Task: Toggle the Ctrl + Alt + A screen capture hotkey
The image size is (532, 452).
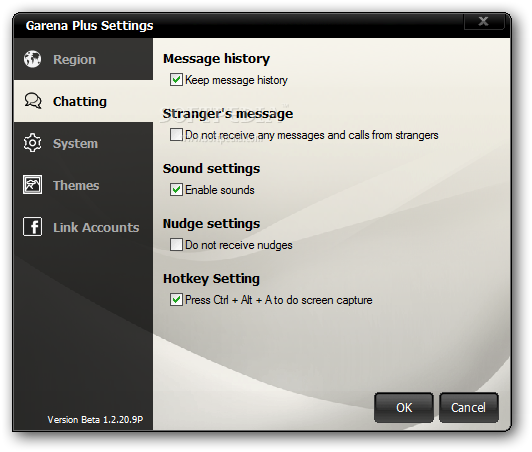Action: tap(176, 300)
